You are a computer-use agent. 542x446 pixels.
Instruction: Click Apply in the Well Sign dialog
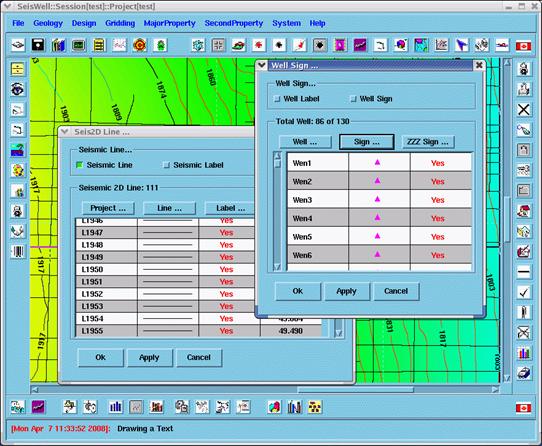[x=347, y=291]
